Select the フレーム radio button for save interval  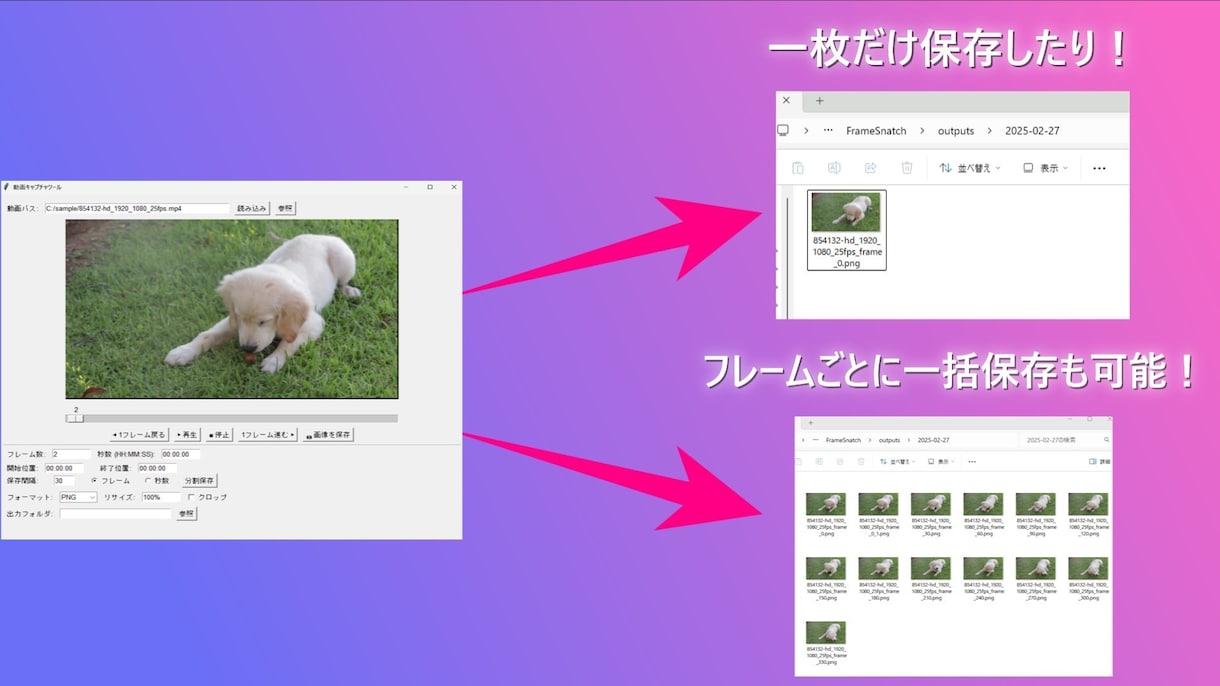[x=95, y=481]
